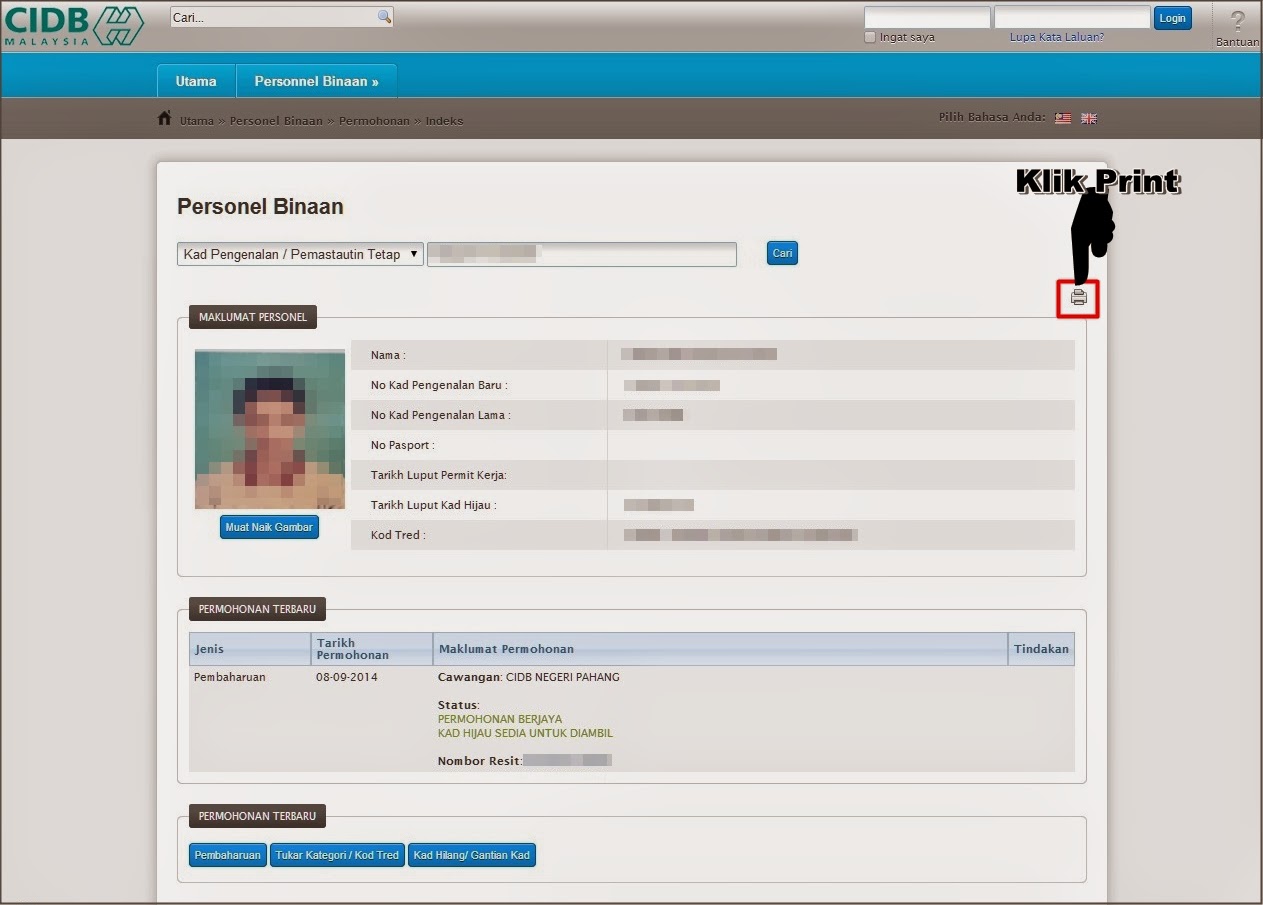Screen dimensions: 1263x905
Task: Click the Nama field label
Action: click(388, 355)
